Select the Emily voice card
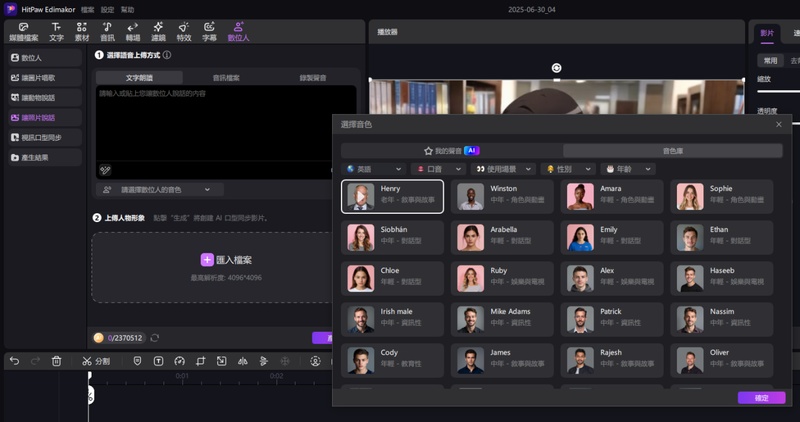The width and height of the screenshot is (800, 422). (613, 237)
